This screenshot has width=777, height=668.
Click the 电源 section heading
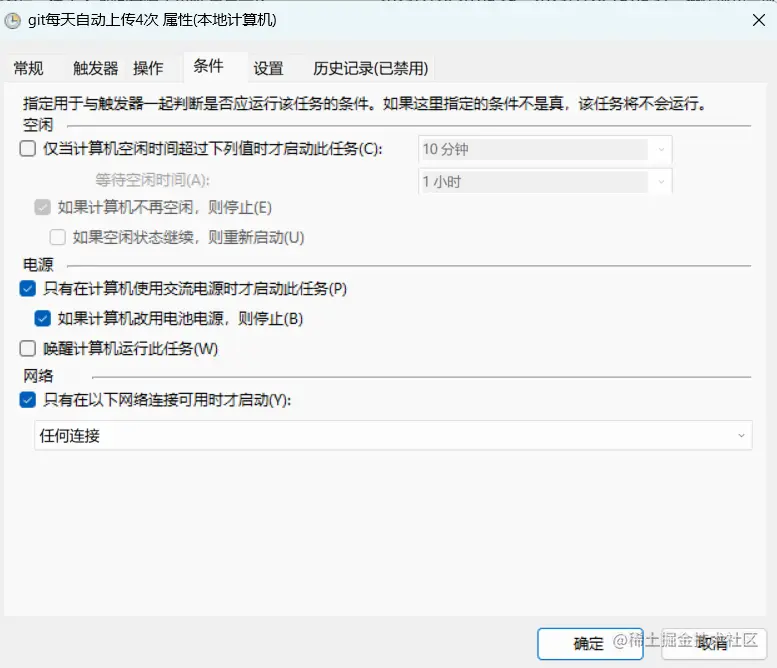[38, 265]
